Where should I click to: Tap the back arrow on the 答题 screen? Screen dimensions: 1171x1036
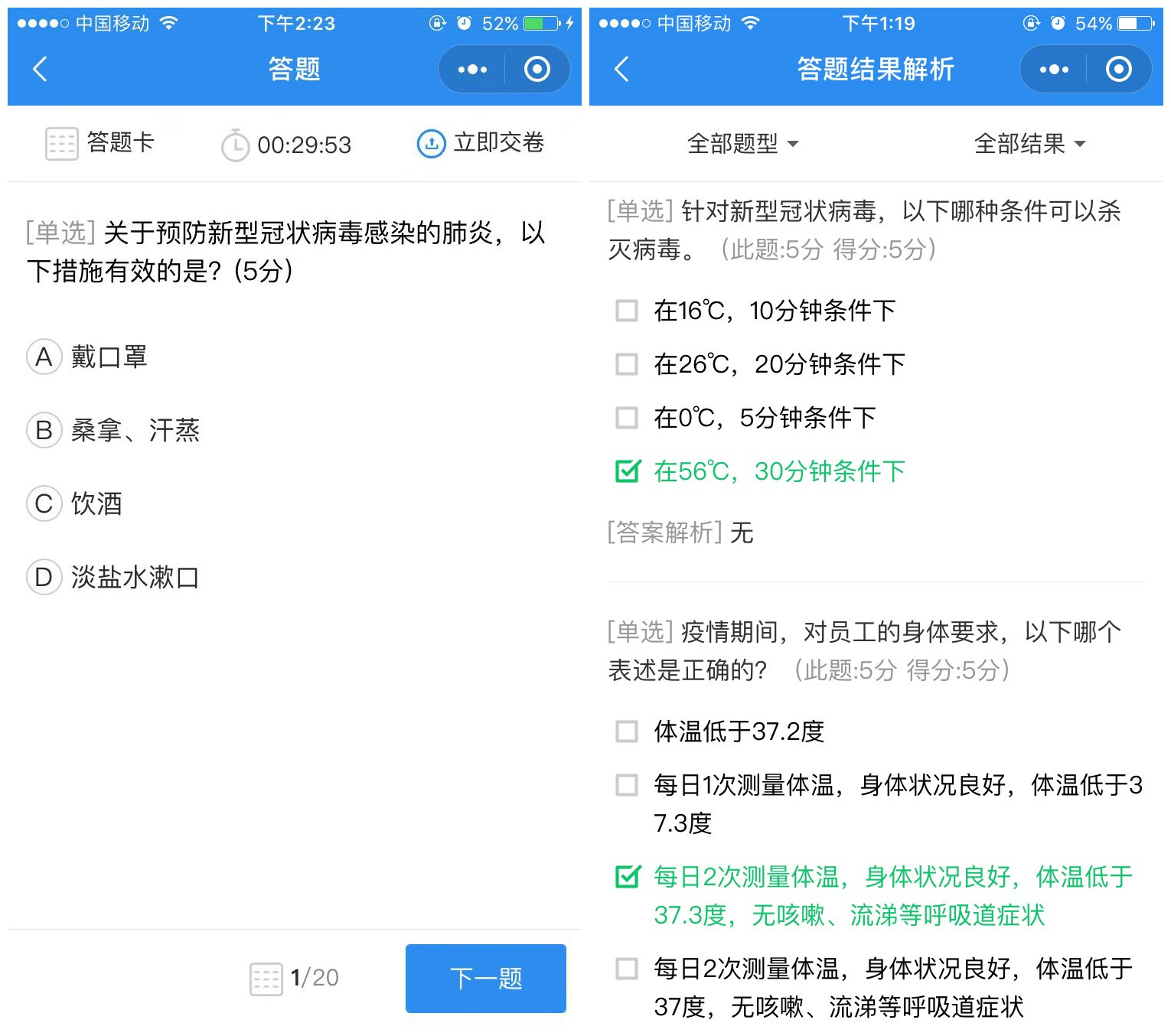pos(41,69)
